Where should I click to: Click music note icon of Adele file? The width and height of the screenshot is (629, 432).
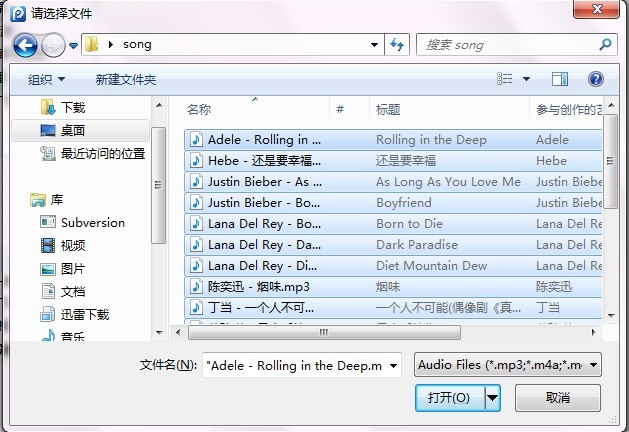click(196, 140)
